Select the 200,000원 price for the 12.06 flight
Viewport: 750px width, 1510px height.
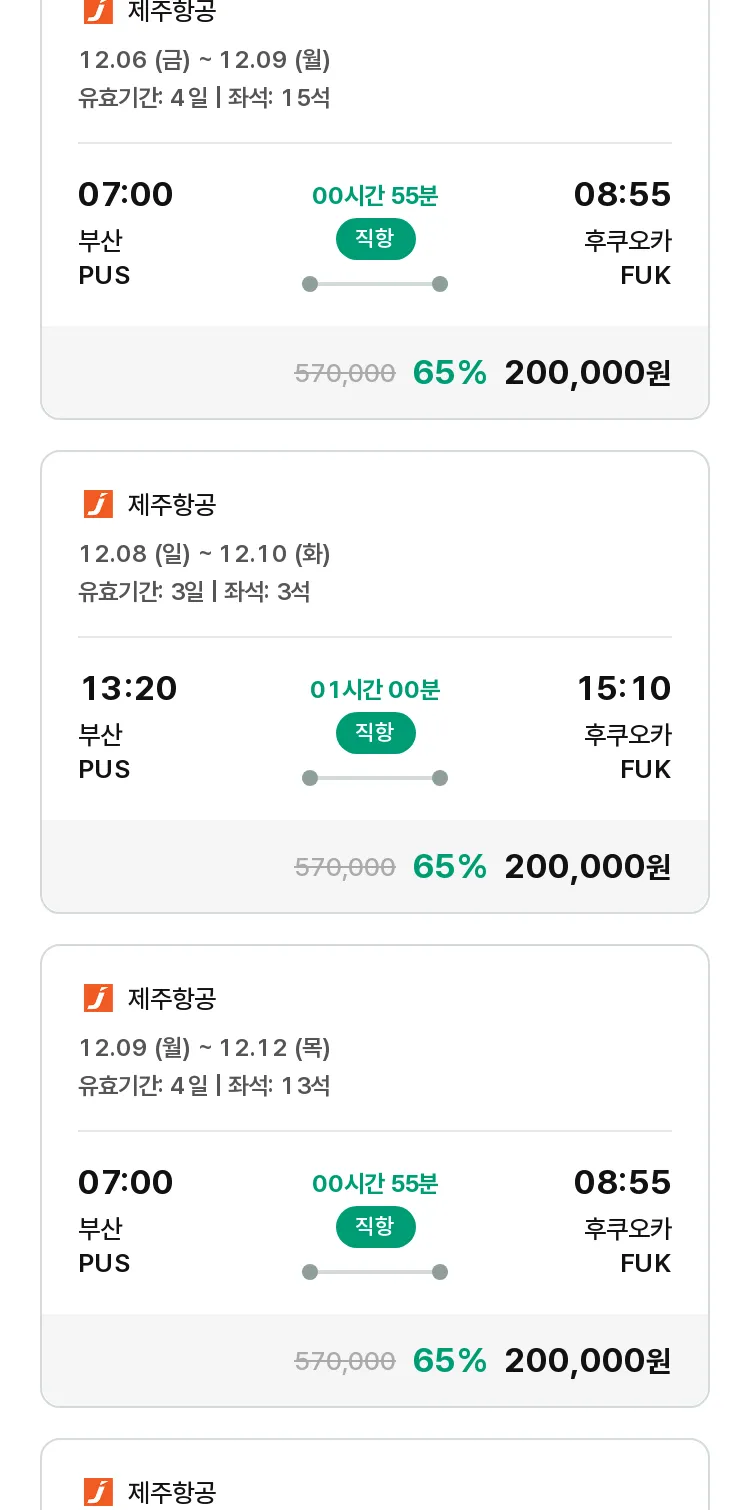tap(587, 373)
